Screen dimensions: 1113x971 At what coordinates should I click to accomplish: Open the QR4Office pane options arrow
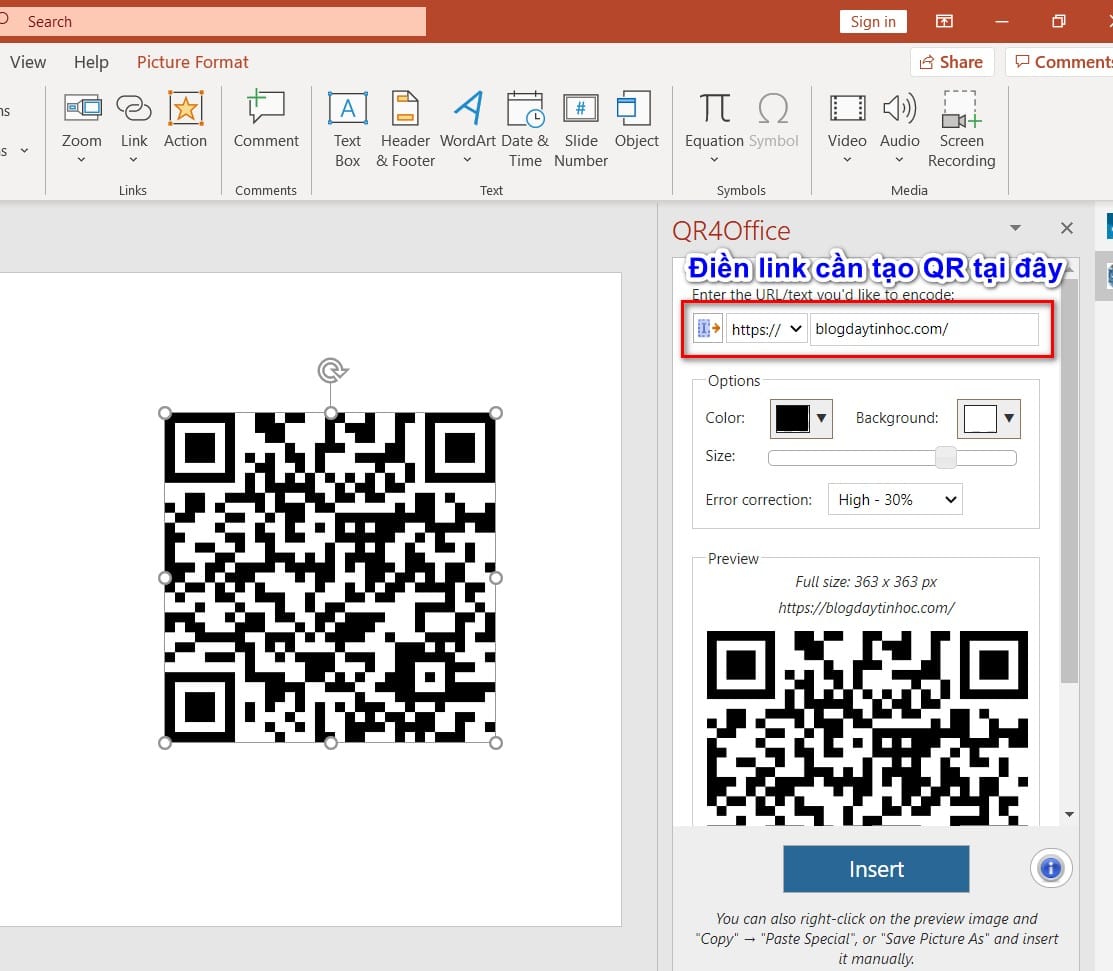[x=1015, y=229]
